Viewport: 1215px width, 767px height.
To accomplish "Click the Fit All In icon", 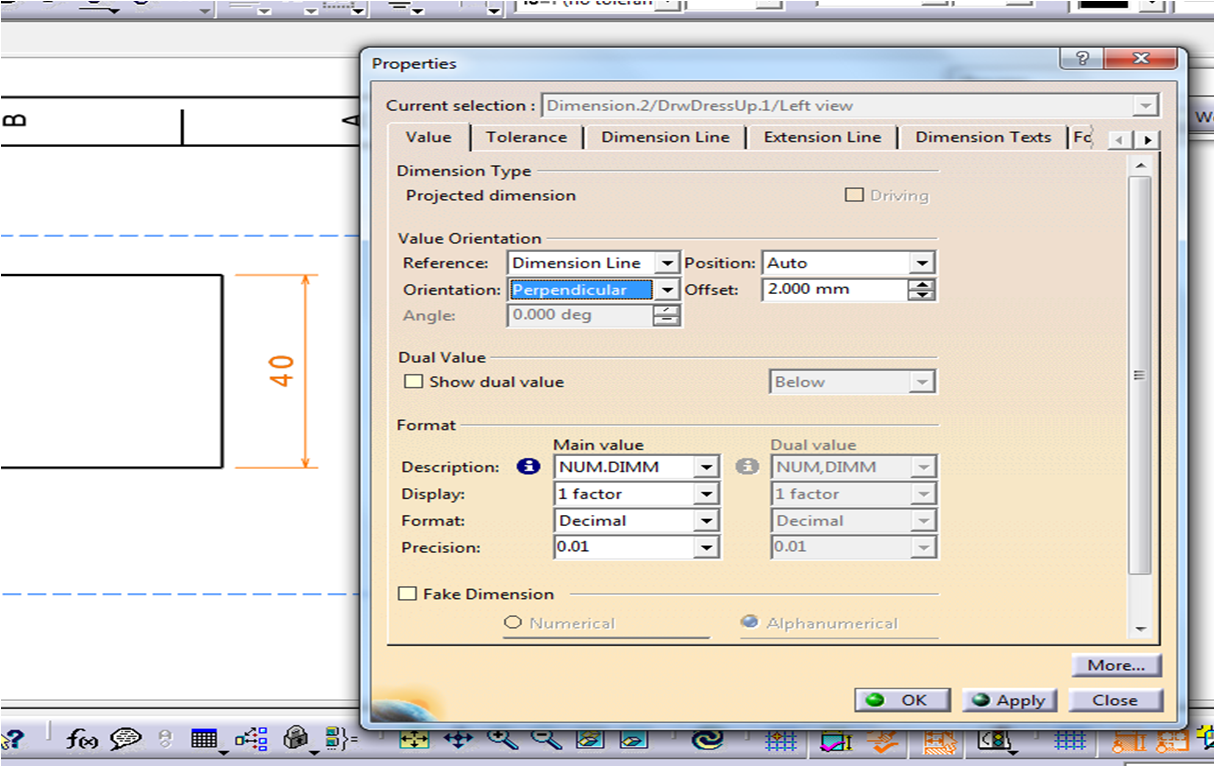I will coord(415,740).
